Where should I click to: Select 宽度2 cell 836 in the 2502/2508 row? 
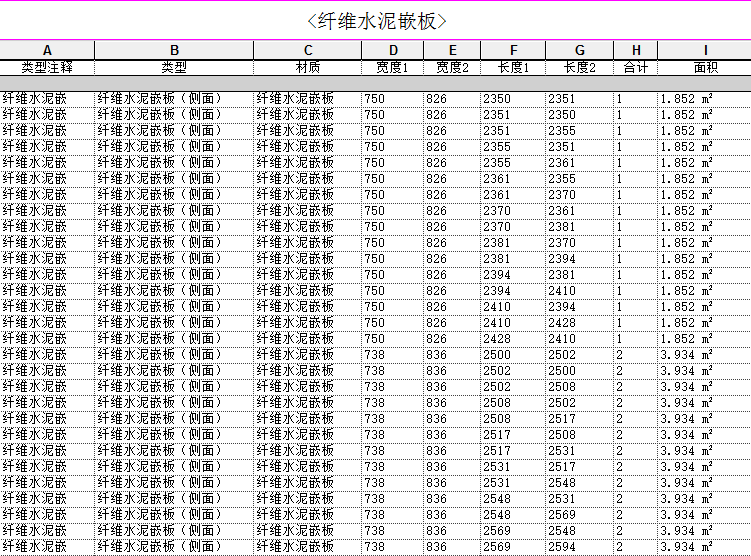click(x=452, y=387)
